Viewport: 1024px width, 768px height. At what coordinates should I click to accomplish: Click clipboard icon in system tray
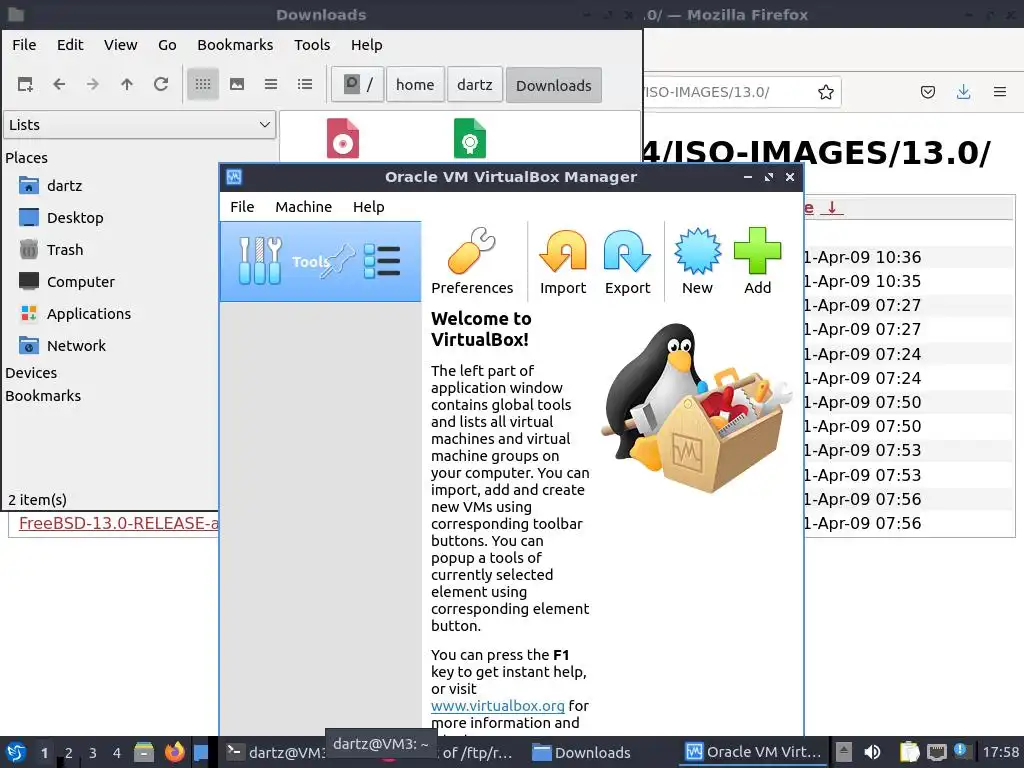[x=909, y=752]
